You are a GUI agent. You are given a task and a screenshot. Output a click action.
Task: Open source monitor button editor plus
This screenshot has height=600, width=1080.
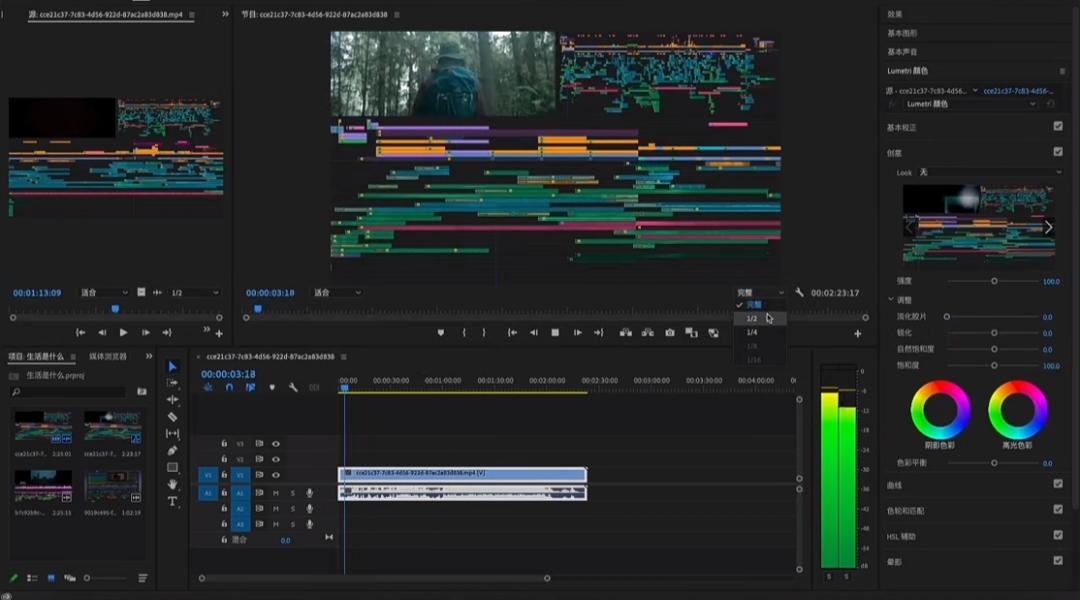coord(219,333)
